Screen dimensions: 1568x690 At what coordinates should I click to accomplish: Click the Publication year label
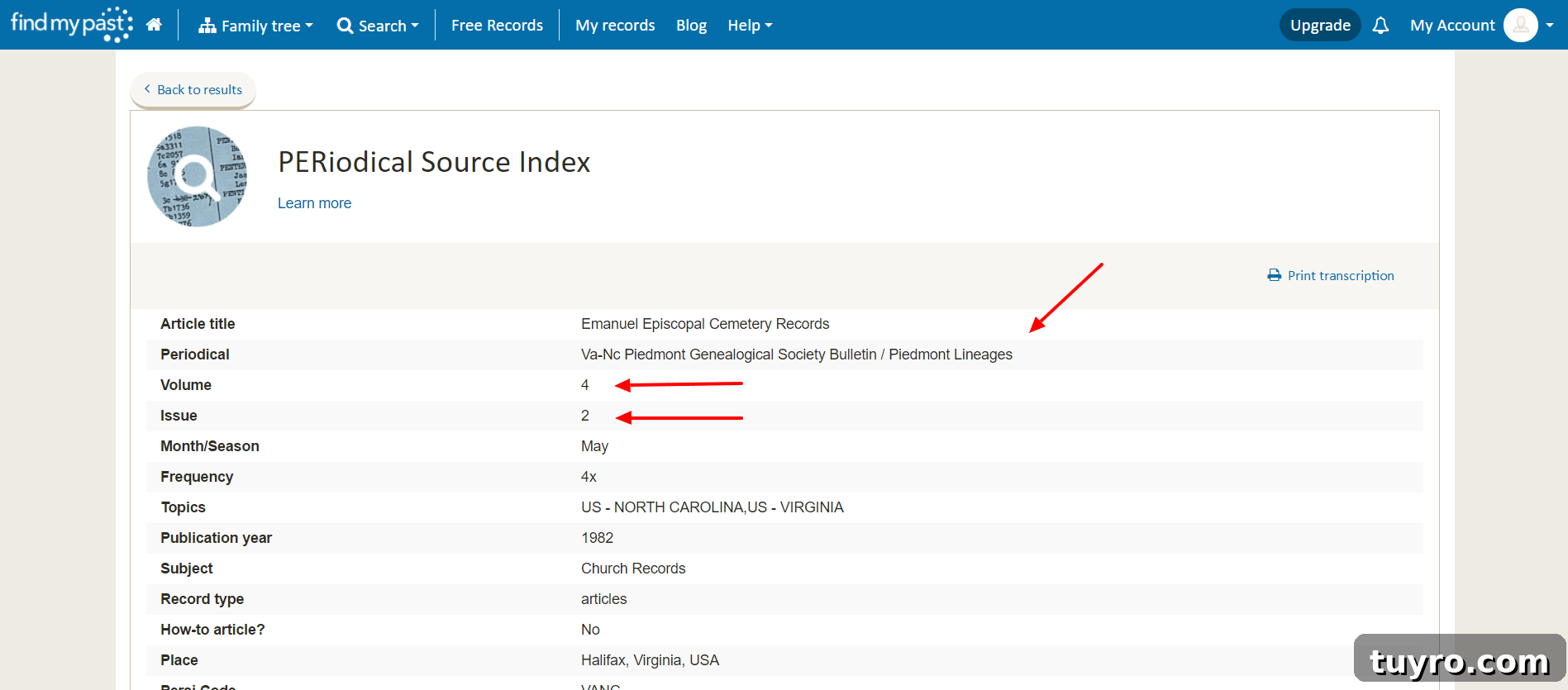coord(216,538)
